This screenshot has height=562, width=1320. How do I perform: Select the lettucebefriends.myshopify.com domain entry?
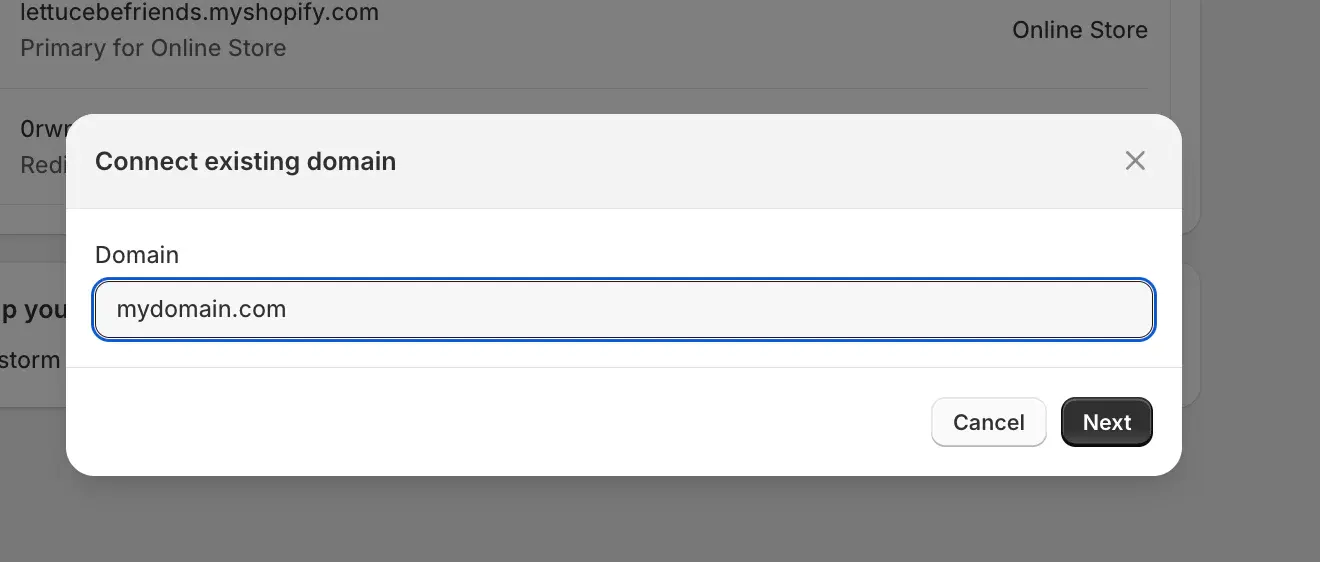click(x=199, y=13)
